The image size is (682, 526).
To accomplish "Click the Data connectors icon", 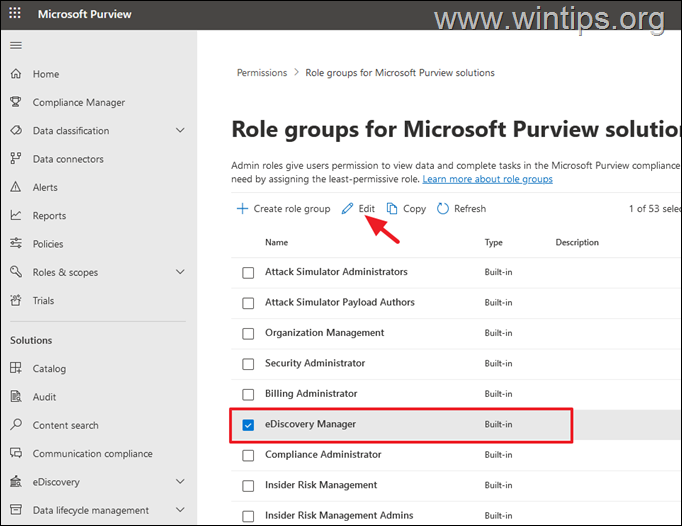I will coord(16,158).
